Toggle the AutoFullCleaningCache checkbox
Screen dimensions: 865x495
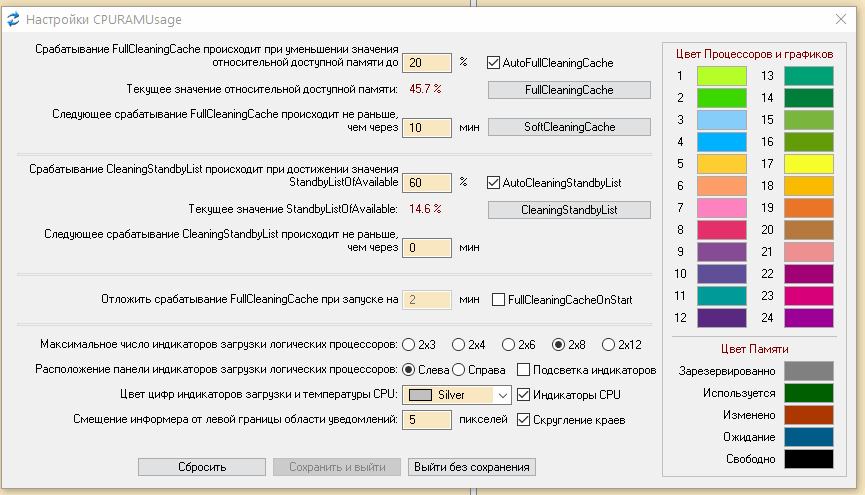click(x=493, y=62)
